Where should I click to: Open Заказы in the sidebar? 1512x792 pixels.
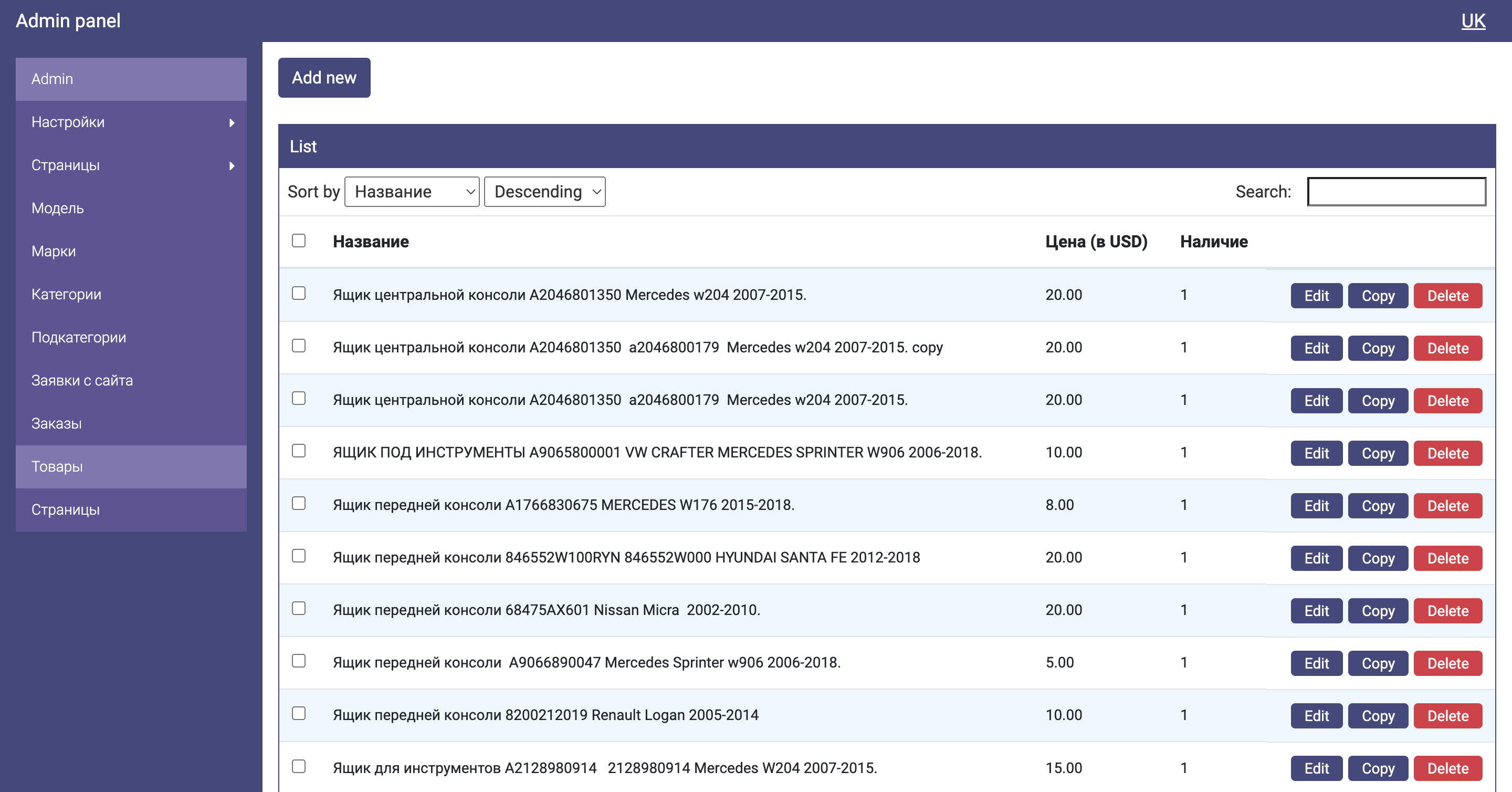[131, 423]
